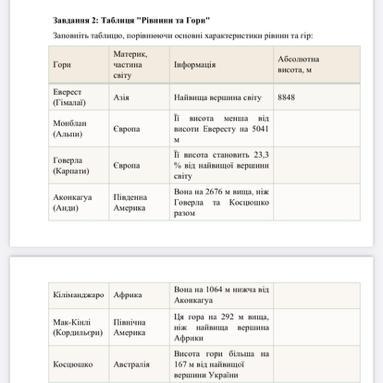Select empty height cell for Мак-Кінлі
The height and width of the screenshot is (383, 383).
click(x=317, y=327)
